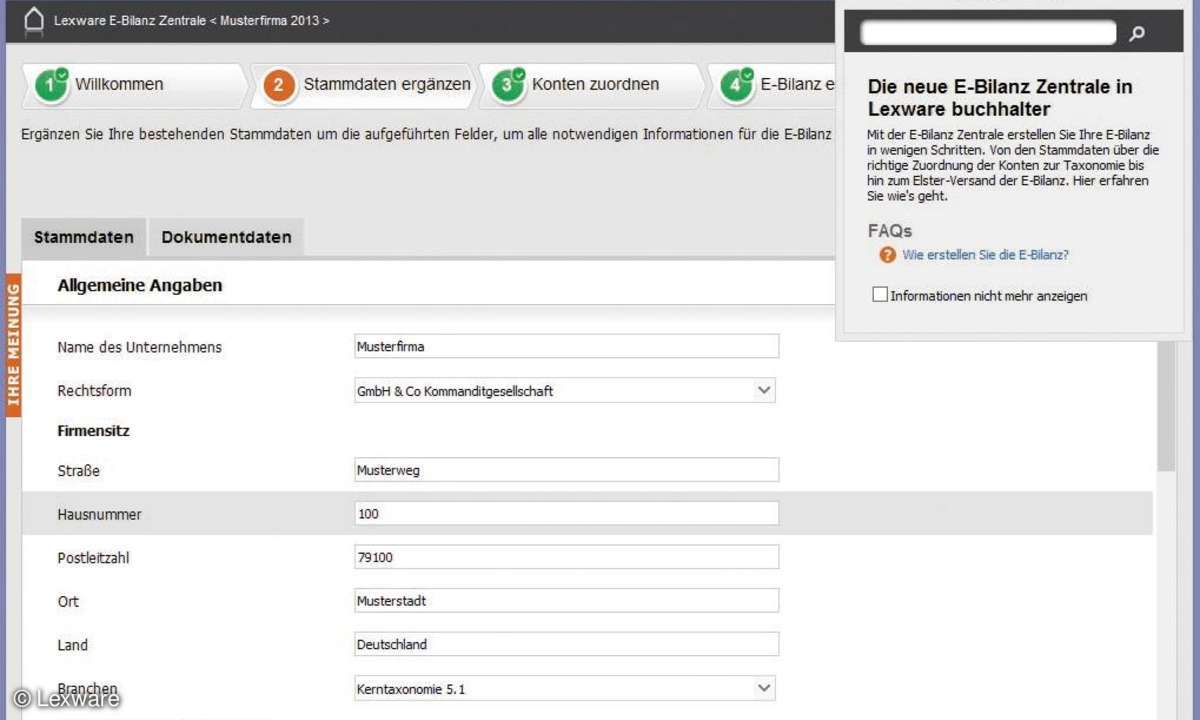This screenshot has width=1200, height=720.
Task: Check 'Informationen nicht mehr anzeigen' box
Action: [x=880, y=295]
